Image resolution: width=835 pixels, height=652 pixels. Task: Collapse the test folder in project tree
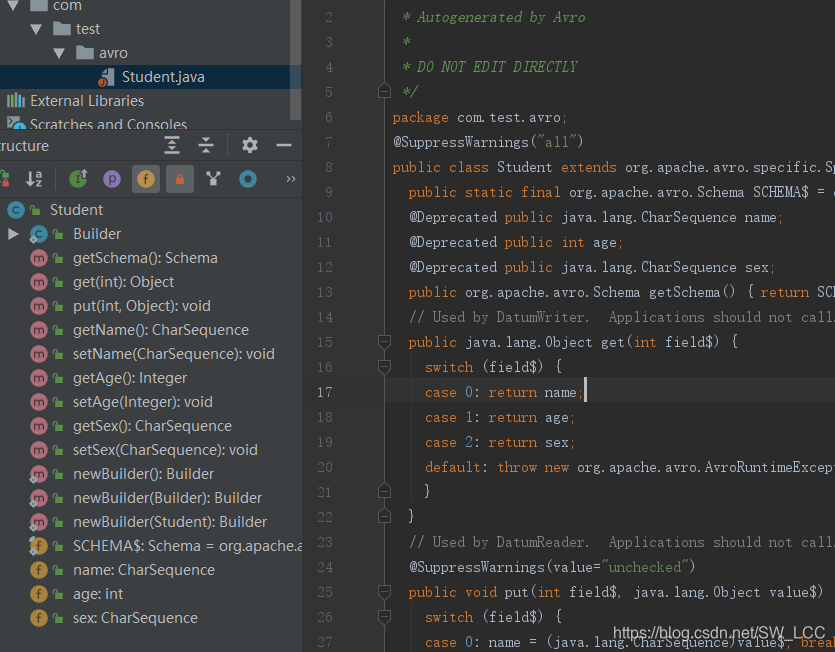pos(36,29)
